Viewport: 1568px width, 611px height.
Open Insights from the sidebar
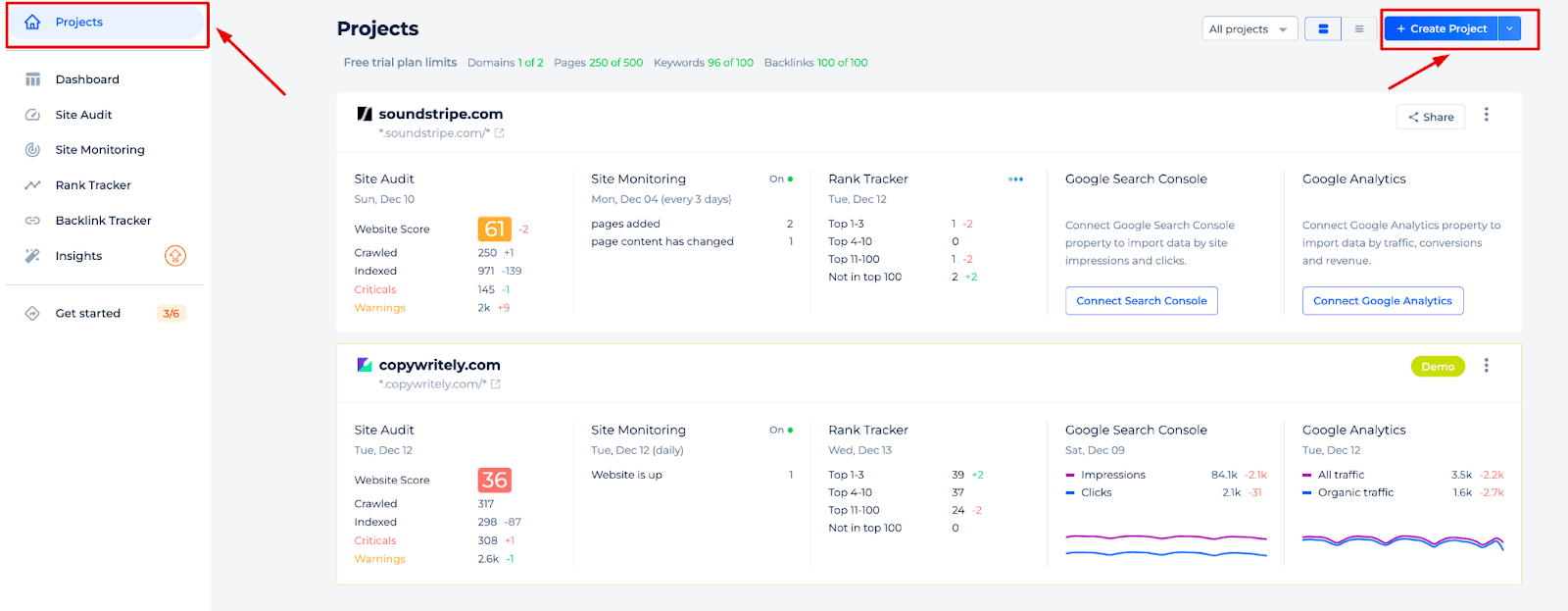pos(78,256)
